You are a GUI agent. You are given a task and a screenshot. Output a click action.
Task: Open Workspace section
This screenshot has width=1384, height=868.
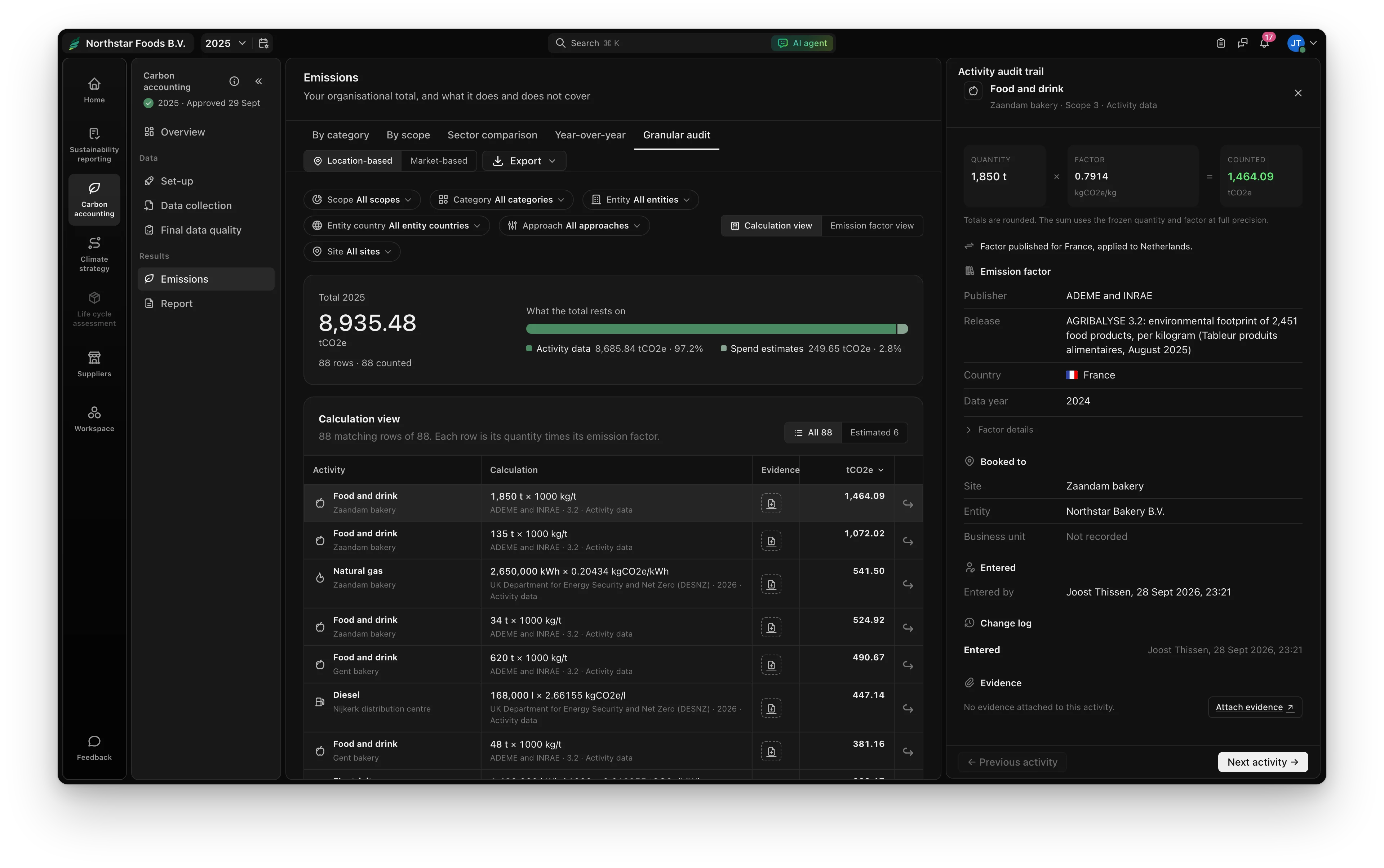pyautogui.click(x=94, y=418)
